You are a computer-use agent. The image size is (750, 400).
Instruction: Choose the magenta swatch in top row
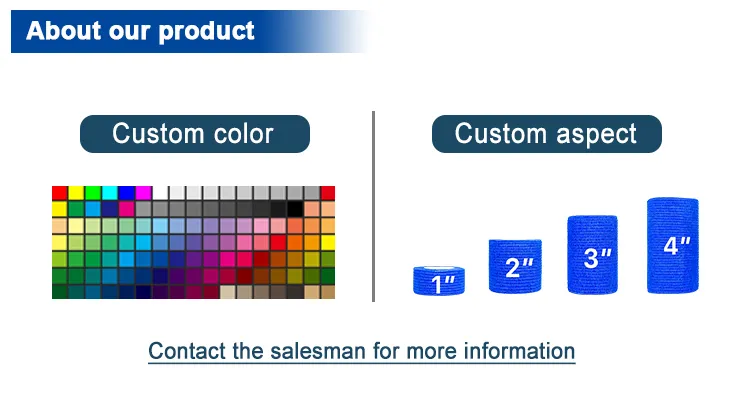pos(143,193)
